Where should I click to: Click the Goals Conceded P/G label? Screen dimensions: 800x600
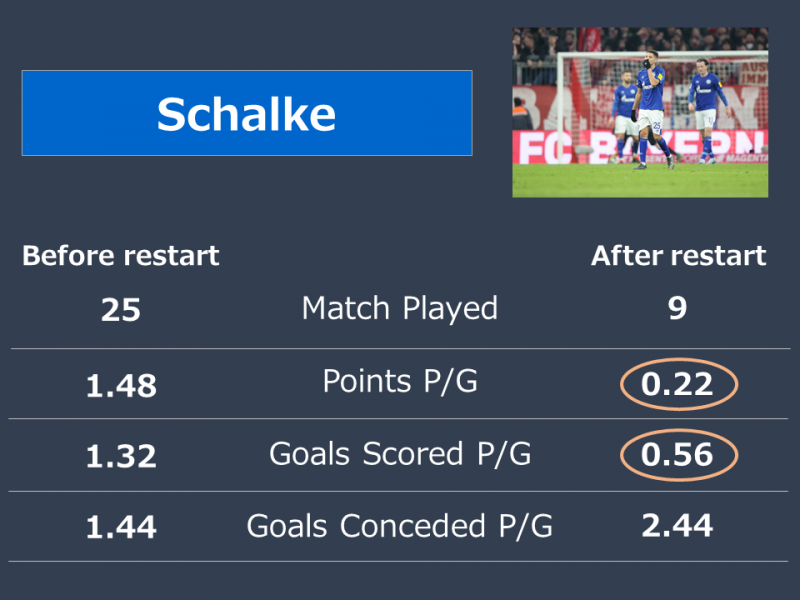click(x=399, y=526)
